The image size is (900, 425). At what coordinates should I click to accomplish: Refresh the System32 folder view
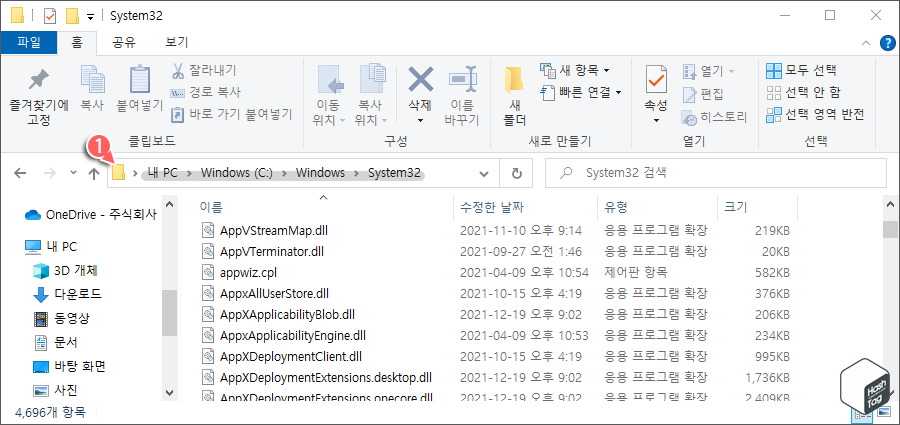pos(517,173)
